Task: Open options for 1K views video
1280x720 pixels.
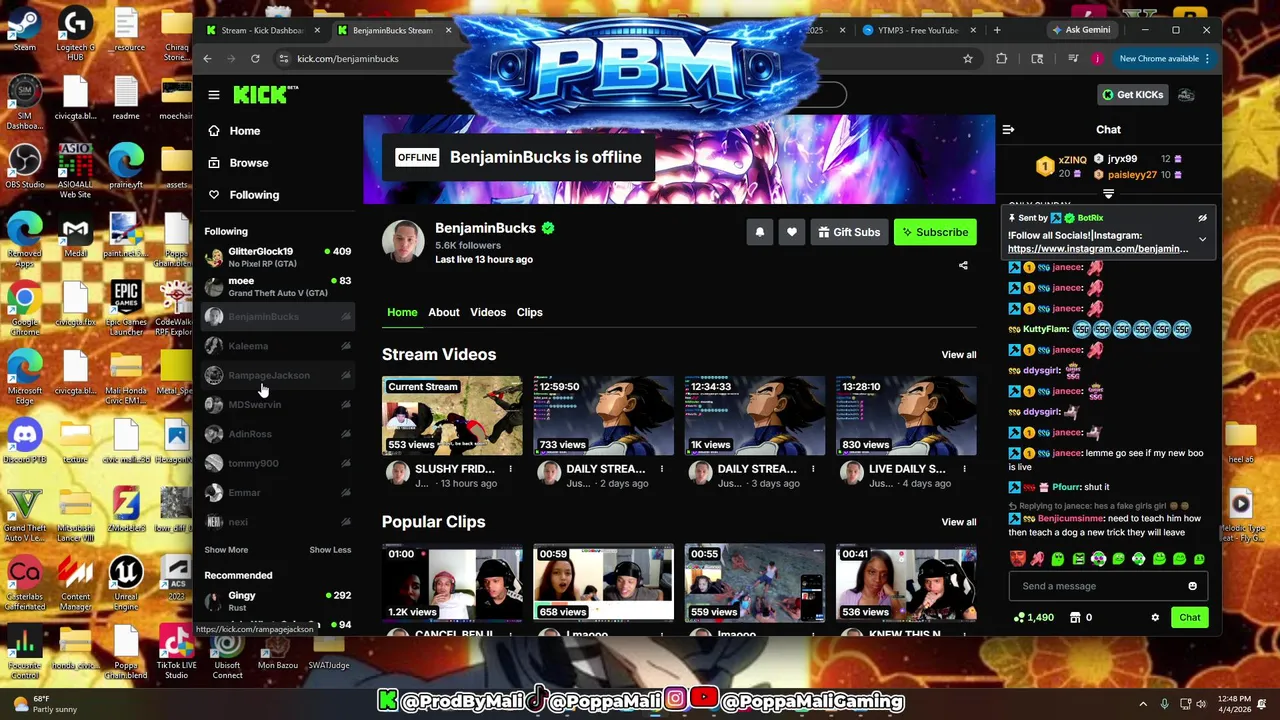Action: [812, 469]
